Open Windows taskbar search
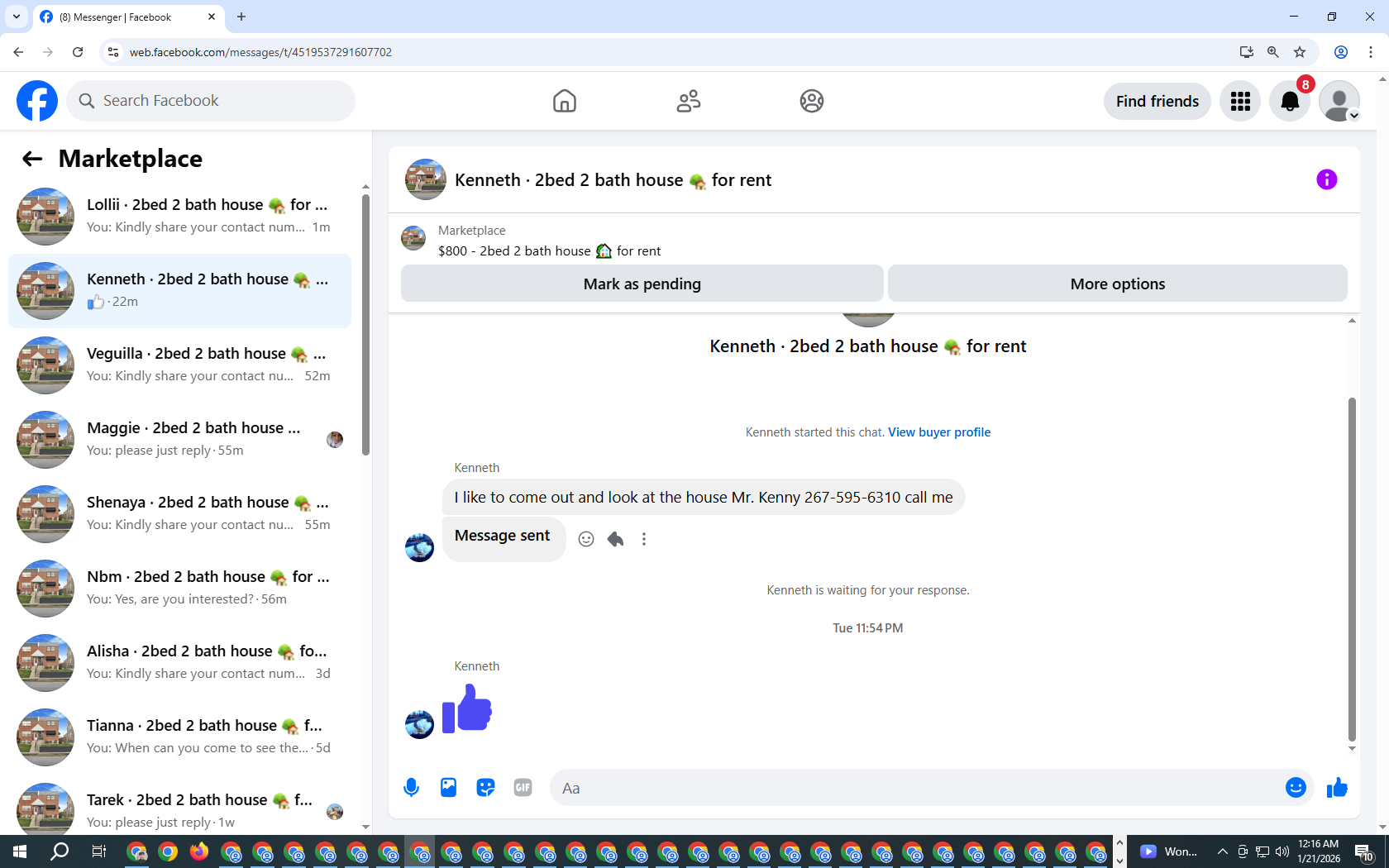The image size is (1389, 868). pyautogui.click(x=60, y=851)
